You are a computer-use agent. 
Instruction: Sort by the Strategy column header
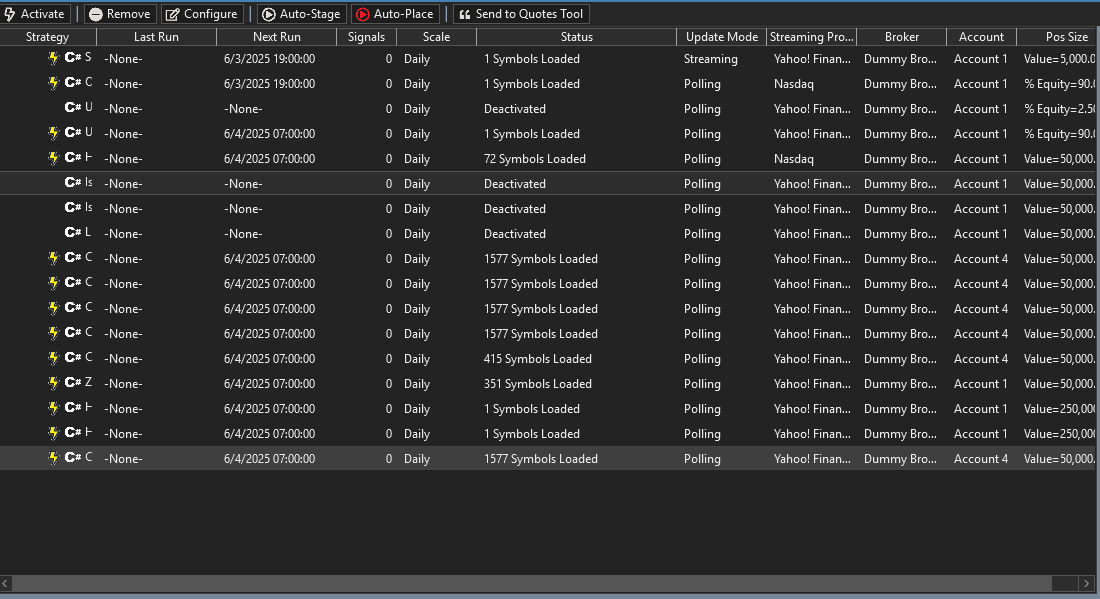(x=48, y=37)
